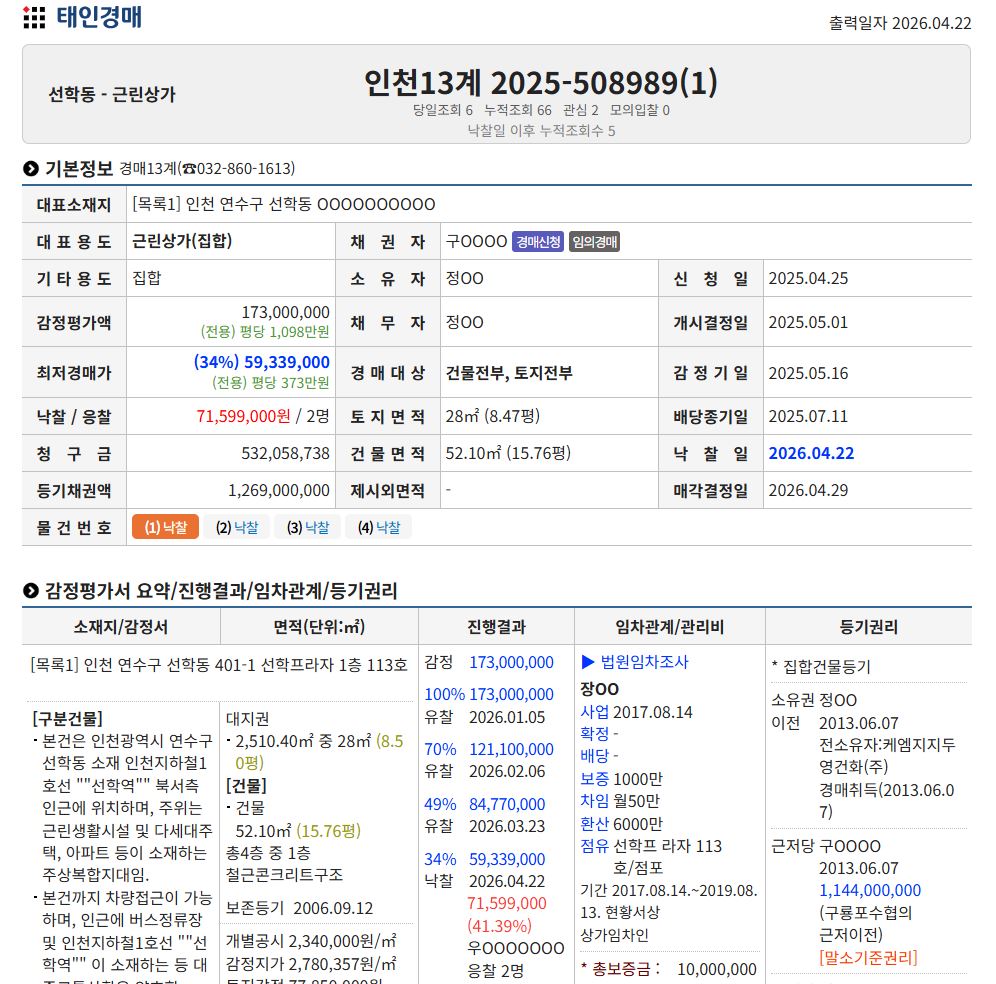Select property number (1) 낙찰 tab
Viewport: 996px width, 984px height.
[x=165, y=527]
